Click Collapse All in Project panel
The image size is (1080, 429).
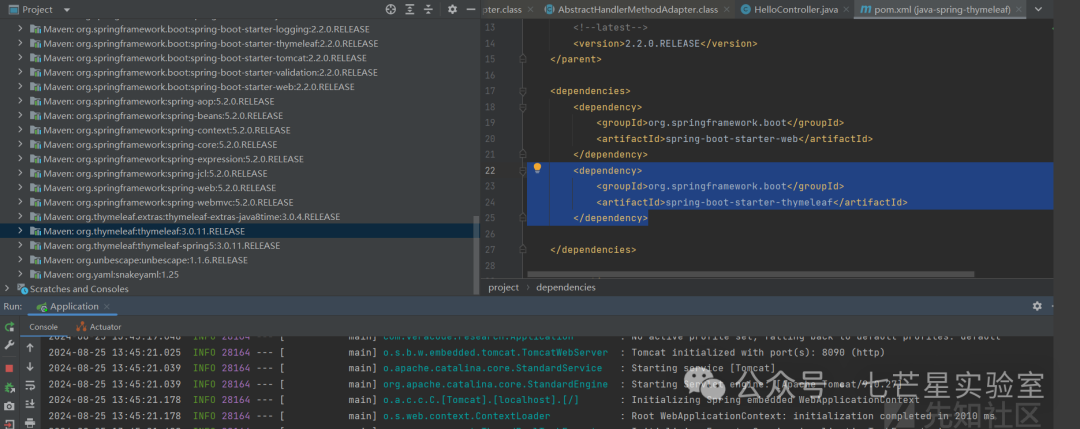pos(428,10)
